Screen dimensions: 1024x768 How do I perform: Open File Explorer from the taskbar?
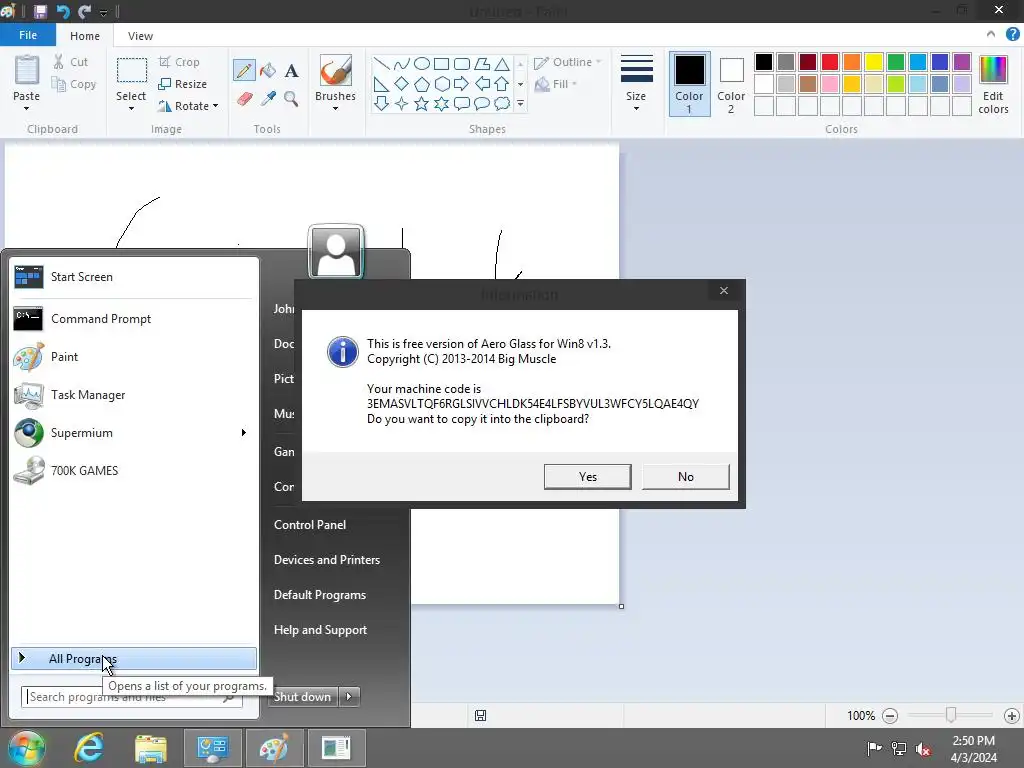click(151, 748)
